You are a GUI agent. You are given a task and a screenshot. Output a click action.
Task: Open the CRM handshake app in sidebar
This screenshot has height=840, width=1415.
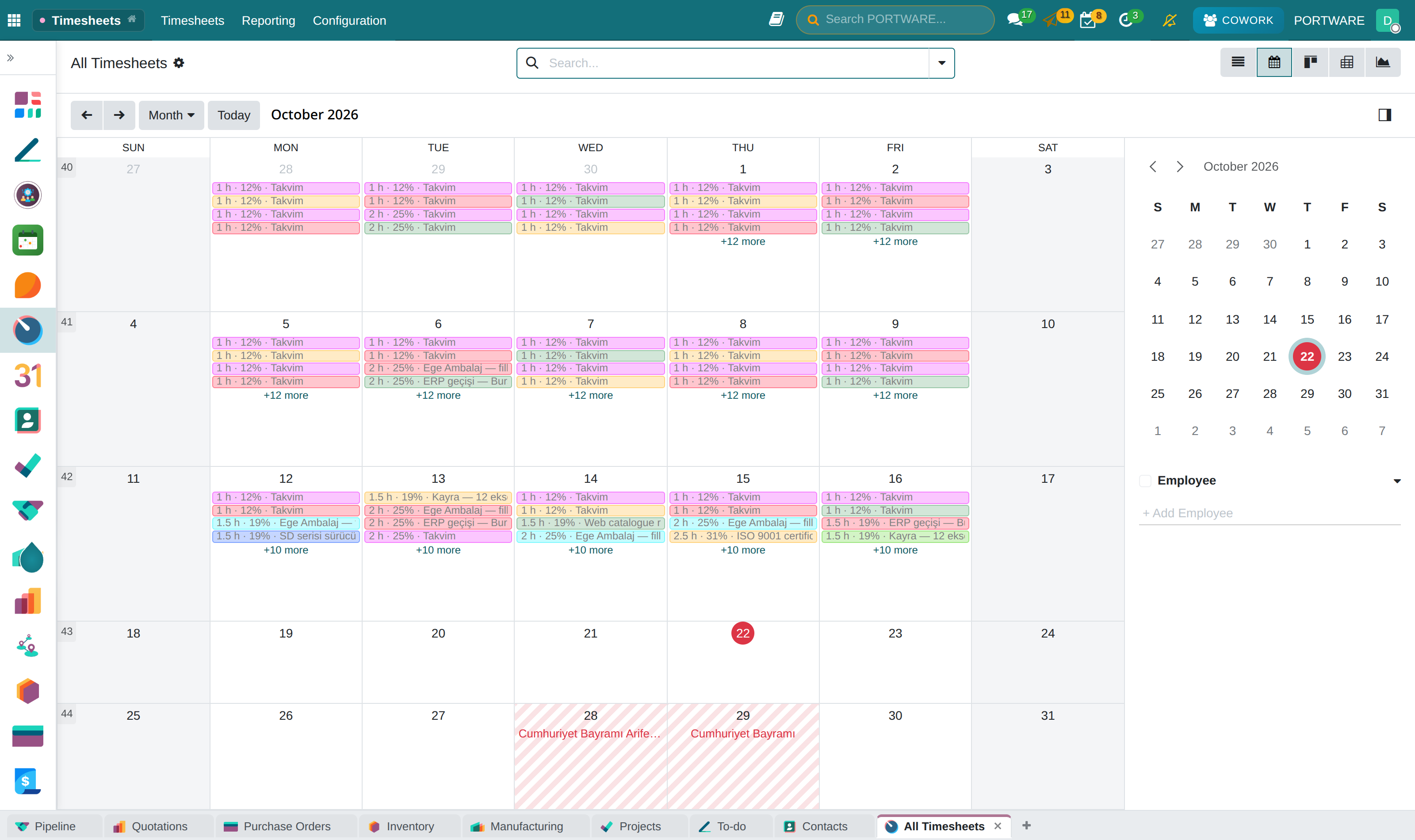(28, 511)
